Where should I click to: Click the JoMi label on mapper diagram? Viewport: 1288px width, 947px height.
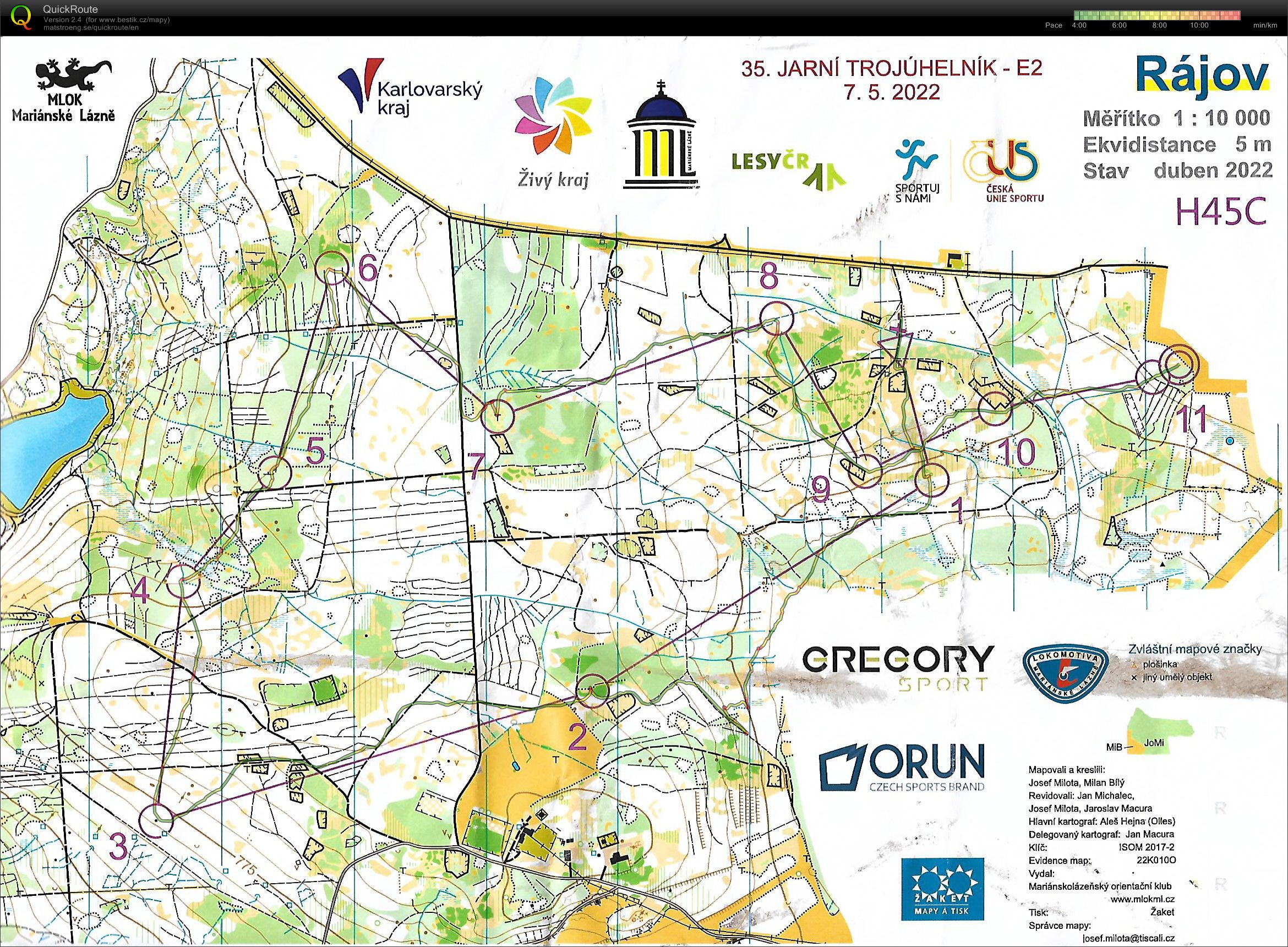coord(1154,743)
